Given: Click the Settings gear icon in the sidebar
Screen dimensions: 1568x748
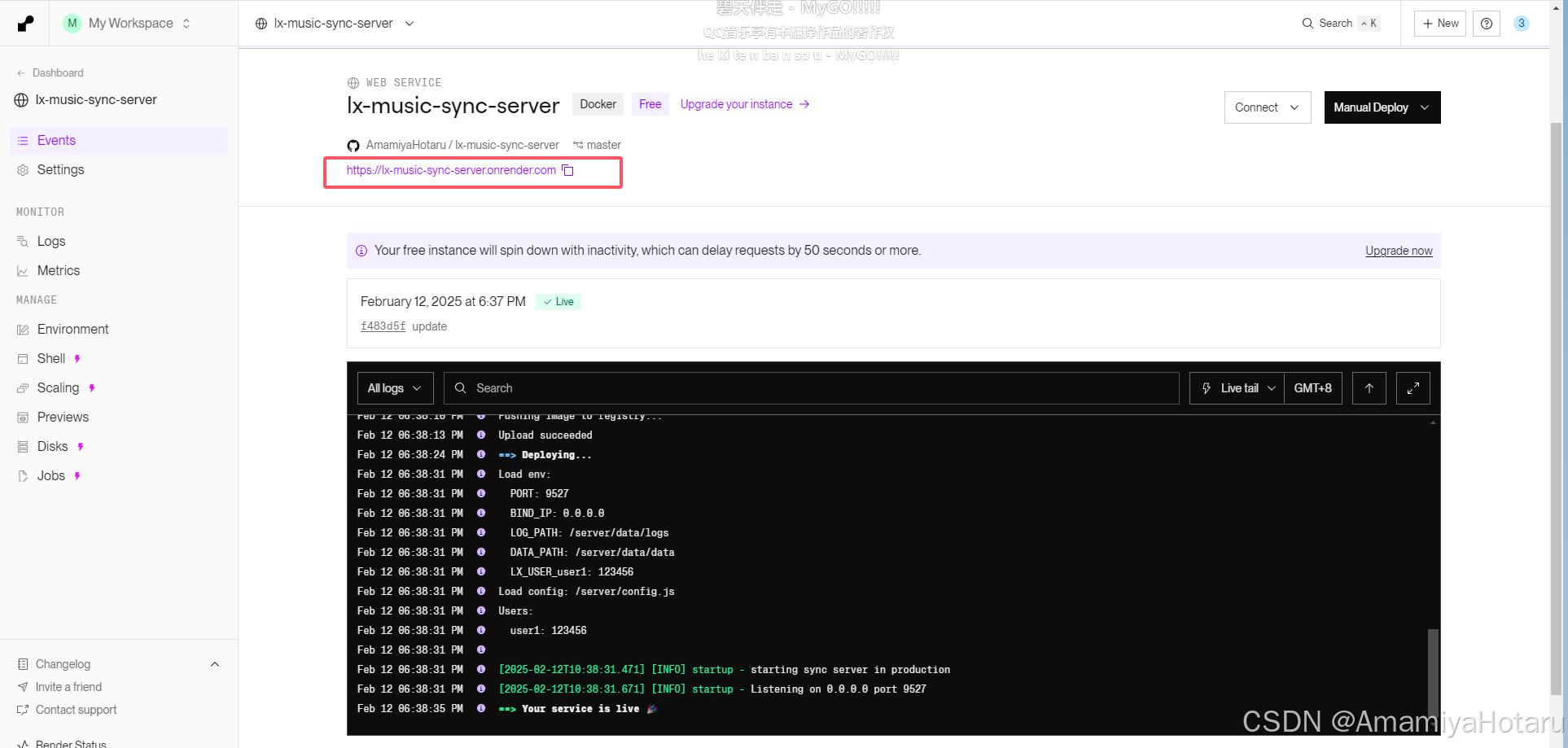Looking at the screenshot, I should coord(23,170).
